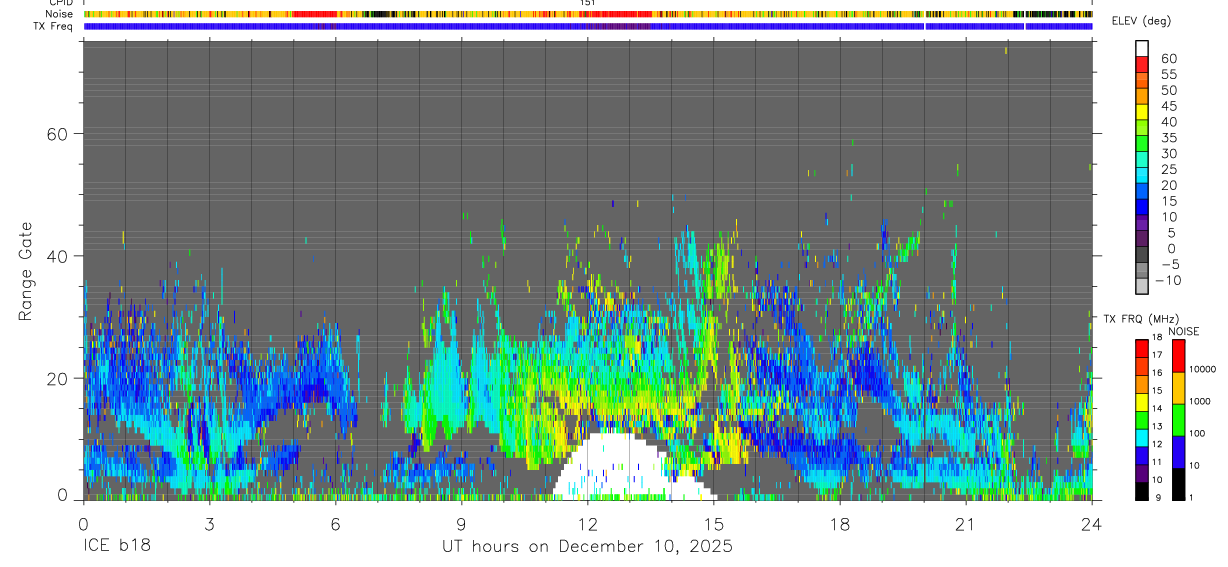Click the 'ICE b18' radar label
1228x567 pixels.
115,546
